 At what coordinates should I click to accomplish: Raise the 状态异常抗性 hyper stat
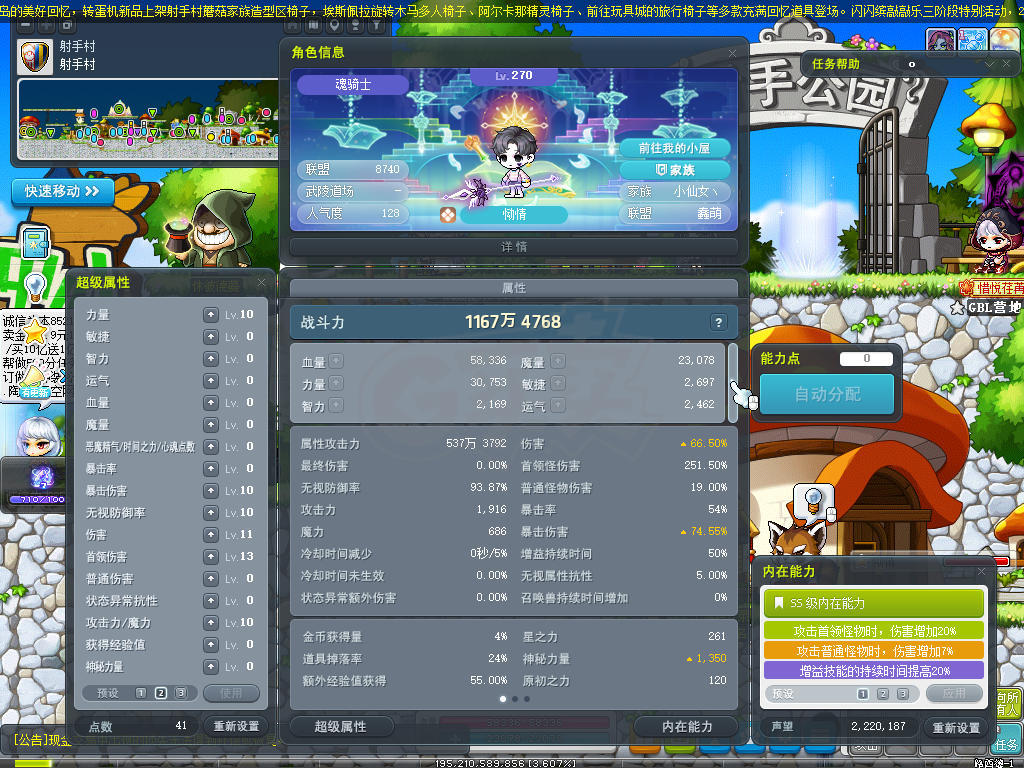210,601
